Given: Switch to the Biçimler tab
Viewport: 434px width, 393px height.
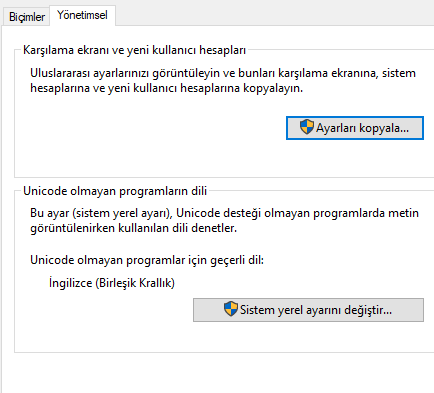Looking at the screenshot, I should 27,17.
